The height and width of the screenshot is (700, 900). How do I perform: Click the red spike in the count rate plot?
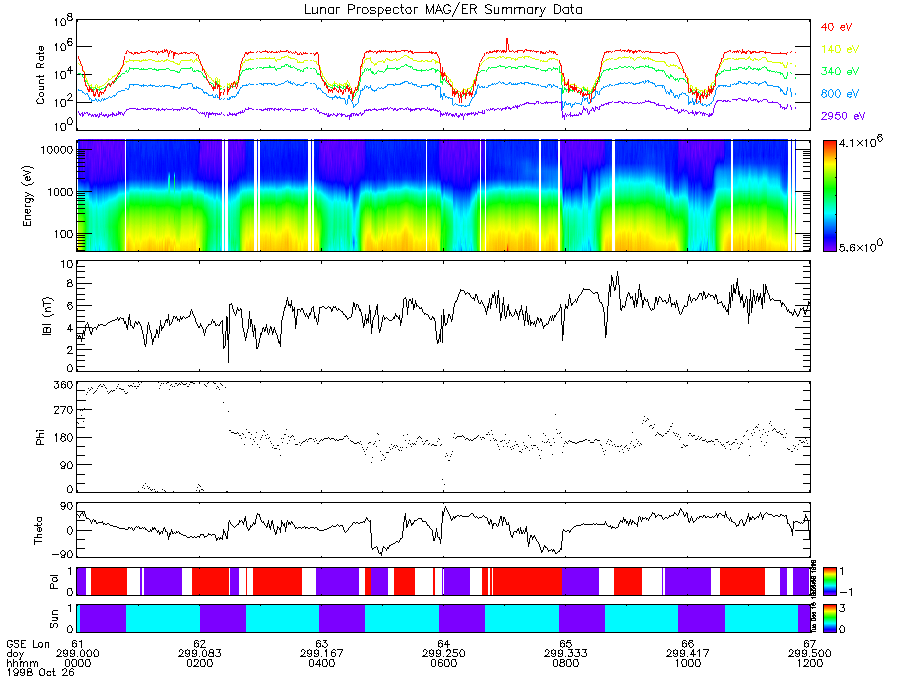[x=508, y=43]
